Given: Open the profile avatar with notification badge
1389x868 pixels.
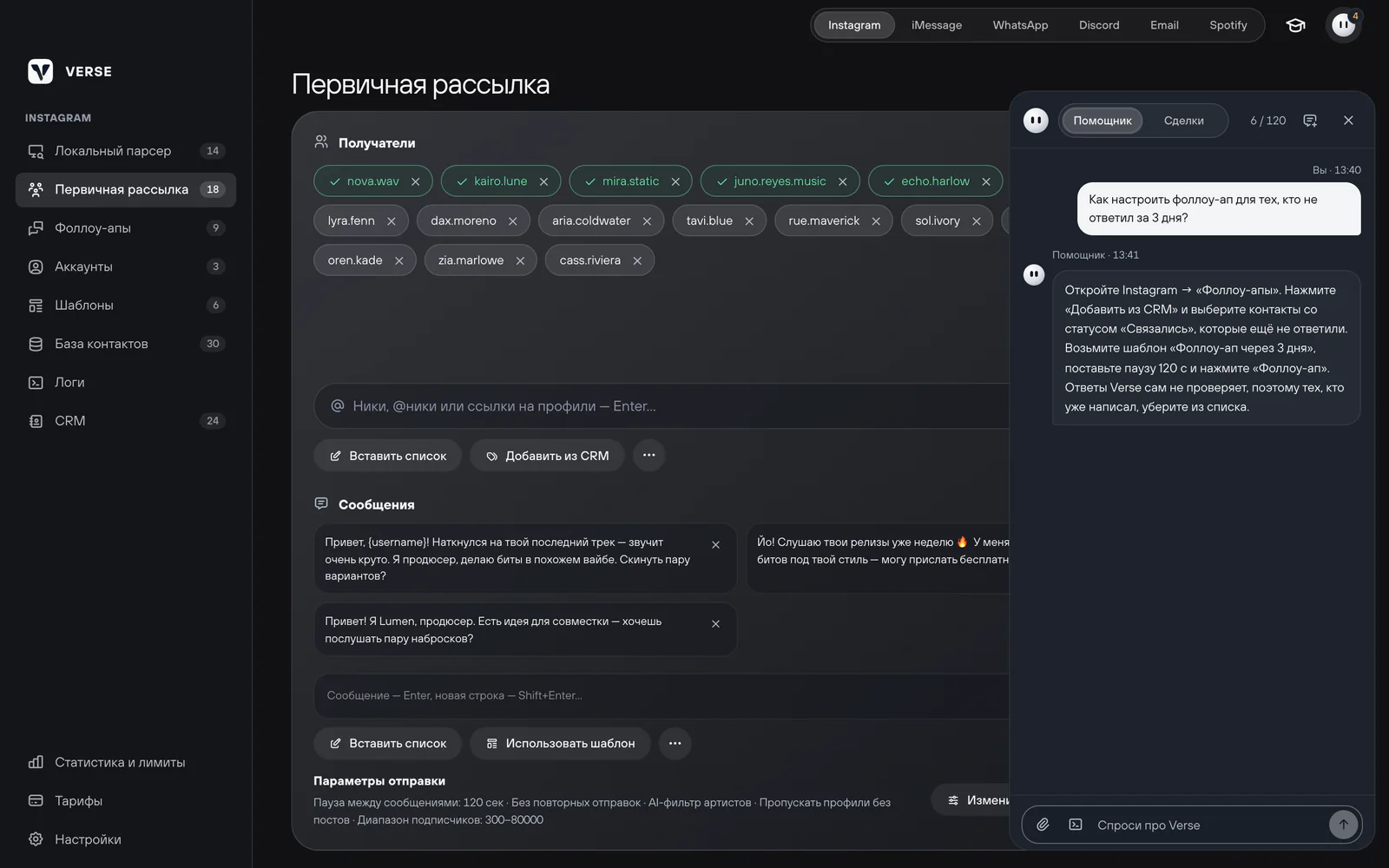Looking at the screenshot, I should 1344,25.
